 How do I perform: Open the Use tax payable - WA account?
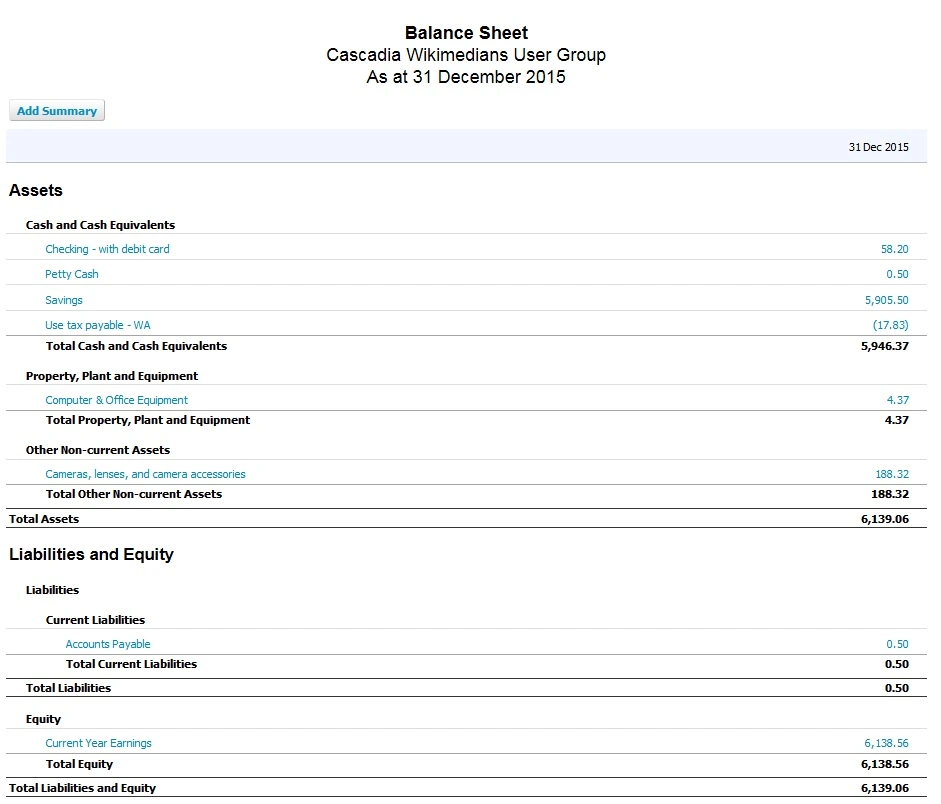coord(98,325)
